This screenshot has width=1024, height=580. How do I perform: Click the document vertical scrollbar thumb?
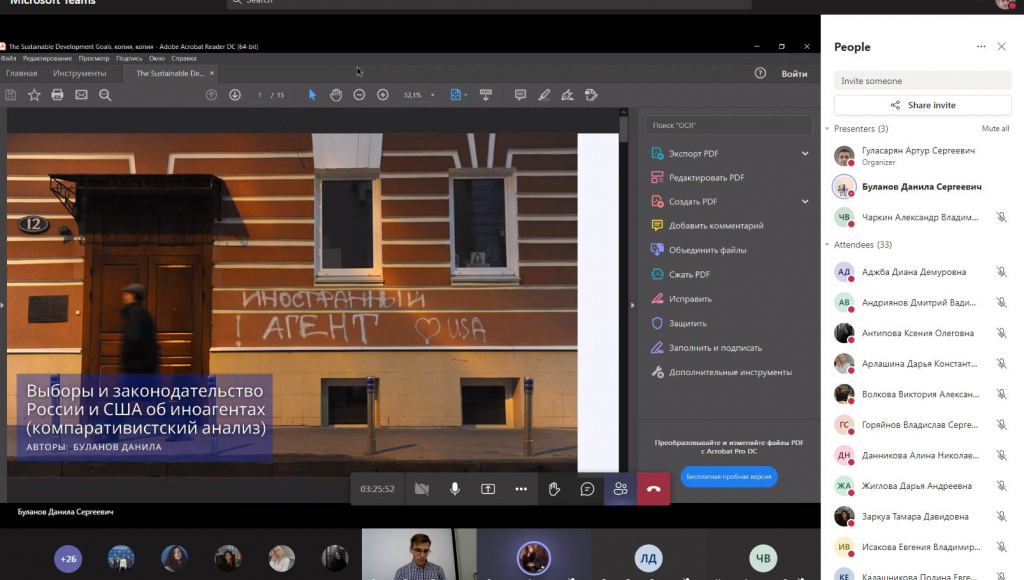[x=624, y=128]
